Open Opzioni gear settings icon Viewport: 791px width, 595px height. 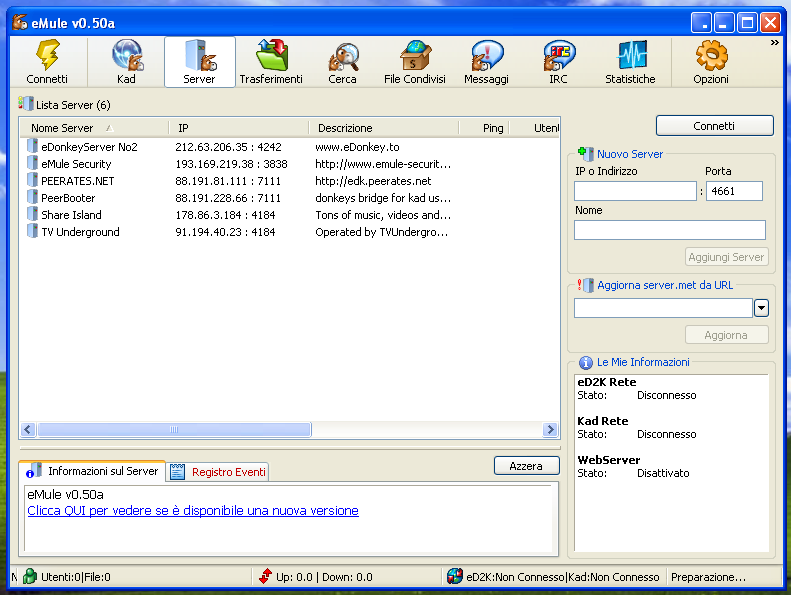(711, 62)
